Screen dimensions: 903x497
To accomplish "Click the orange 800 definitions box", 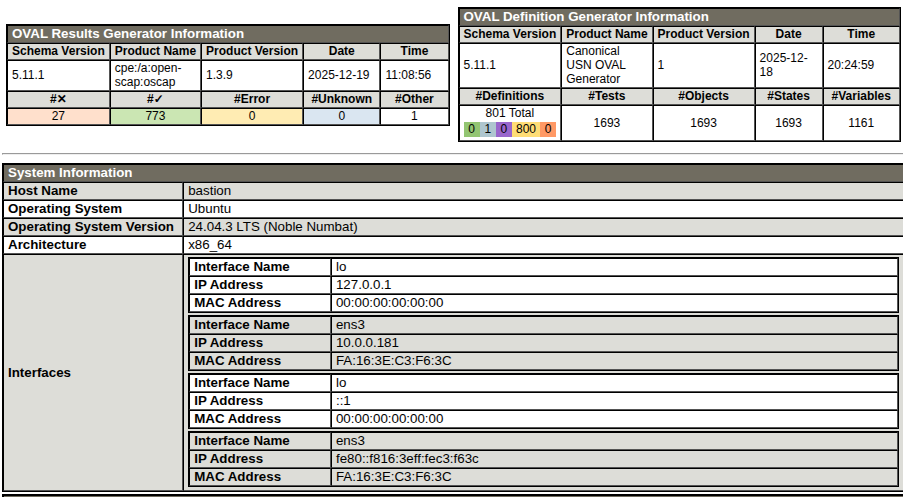I will tap(526, 130).
